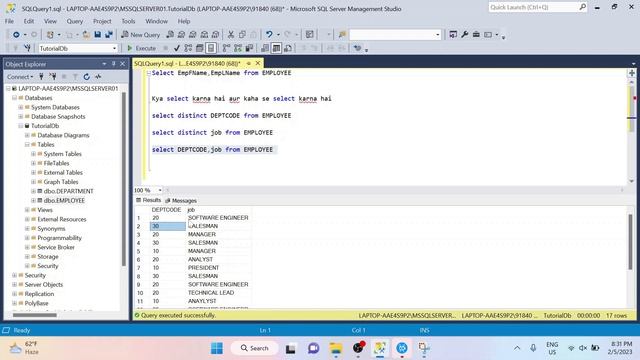Screen dimensions: 640x360
Task: Expand the Database Snapshots node
Action: 21,117
